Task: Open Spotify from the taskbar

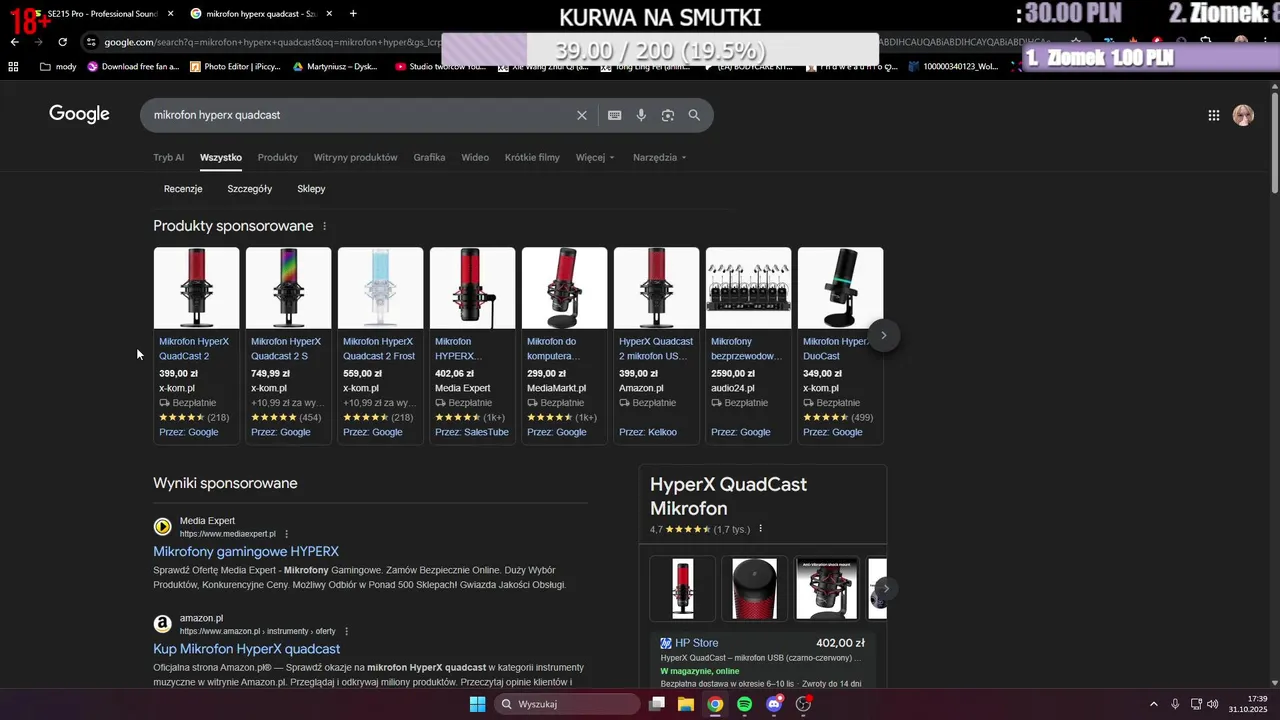Action: tap(744, 704)
